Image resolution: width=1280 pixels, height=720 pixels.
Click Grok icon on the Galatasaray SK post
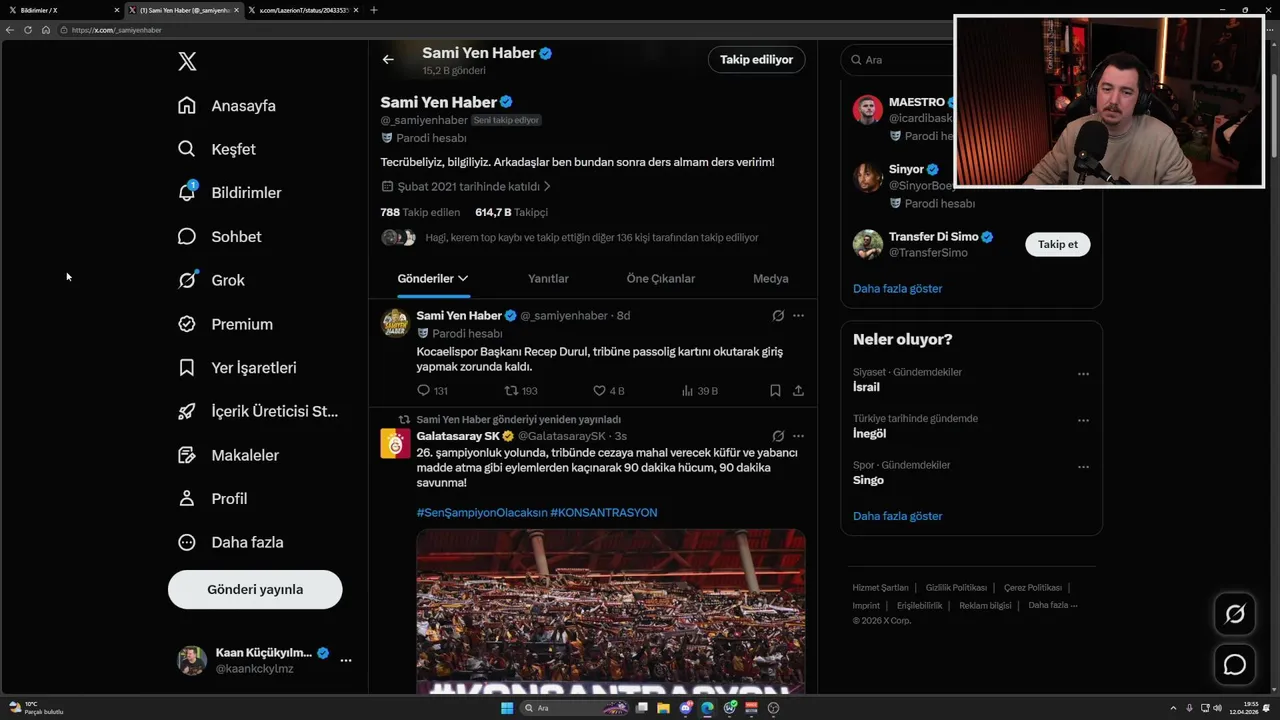(778, 436)
